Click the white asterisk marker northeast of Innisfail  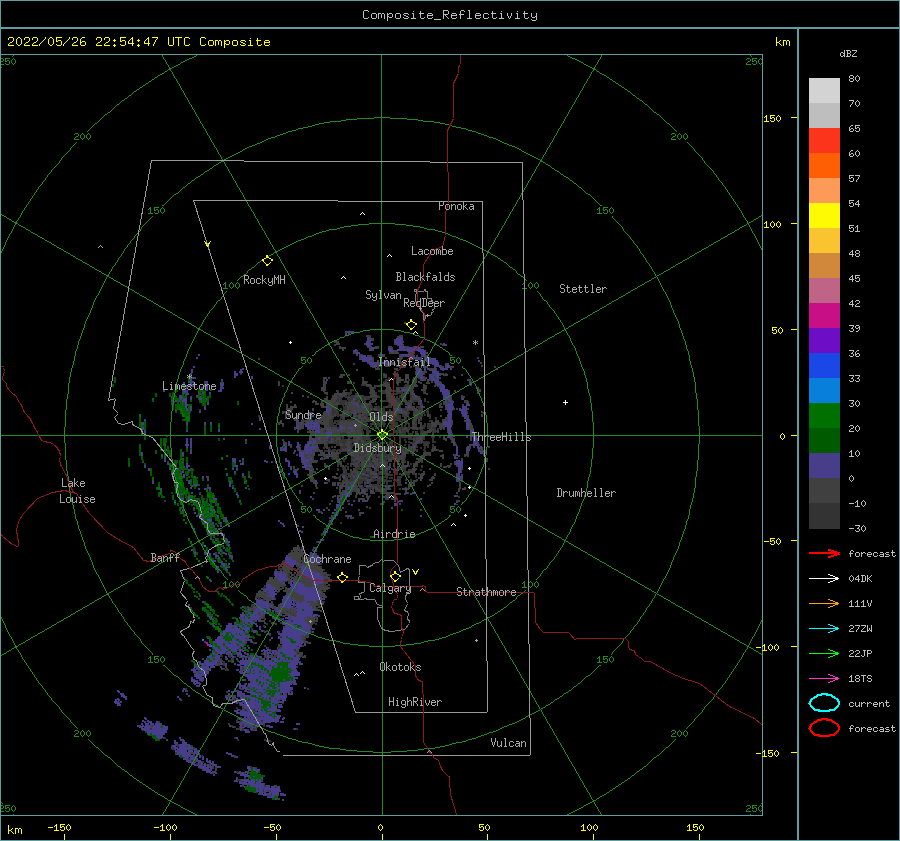tap(475, 343)
